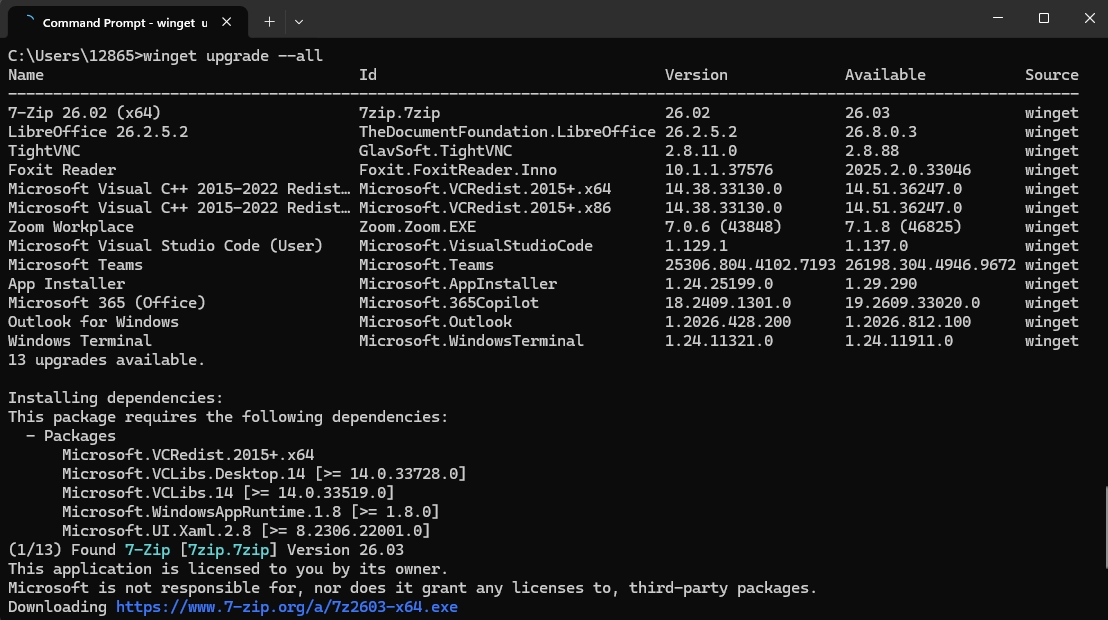Click the '7zip.7zip' Id in table
Image resolution: width=1108 pixels, height=620 pixels.
pos(399,113)
